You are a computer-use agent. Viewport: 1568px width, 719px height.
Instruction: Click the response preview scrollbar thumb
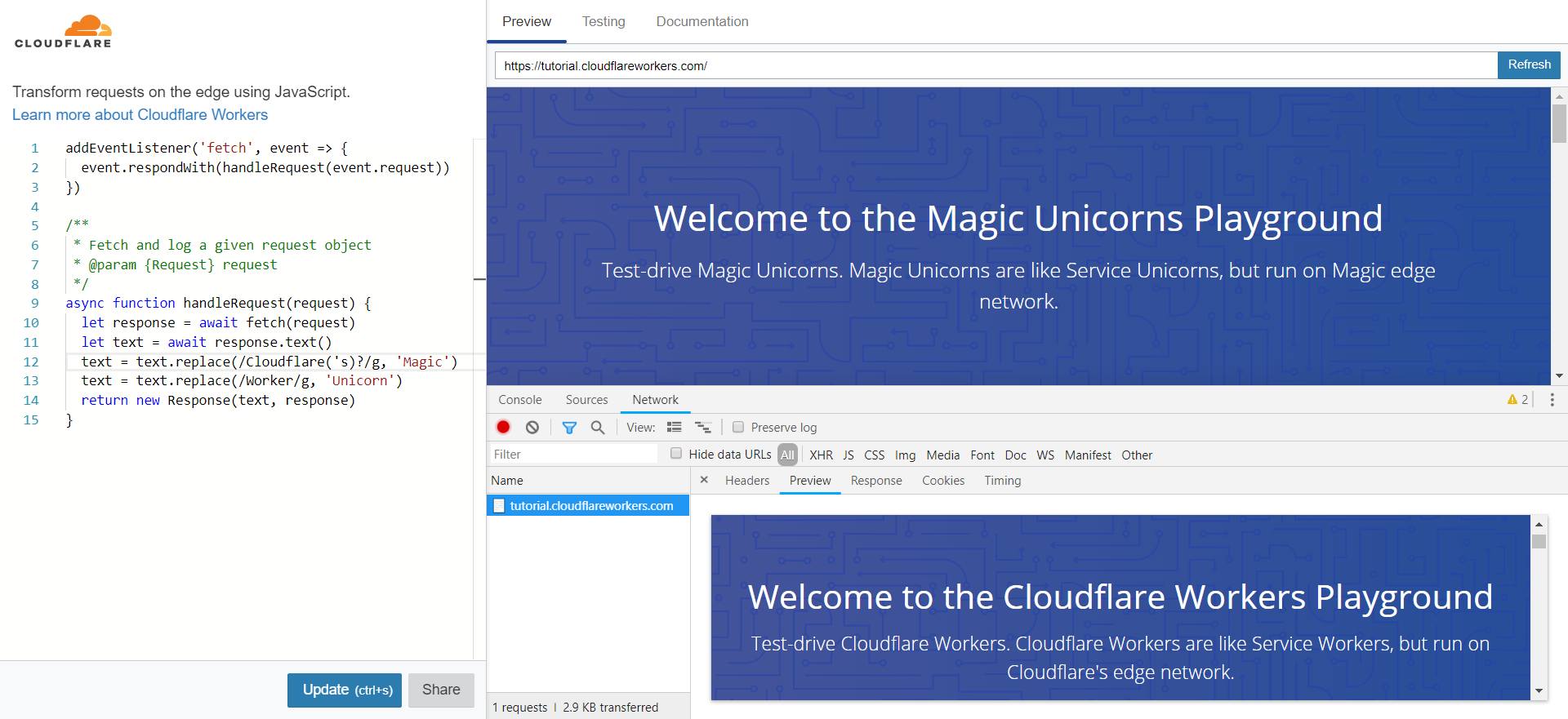(1539, 542)
